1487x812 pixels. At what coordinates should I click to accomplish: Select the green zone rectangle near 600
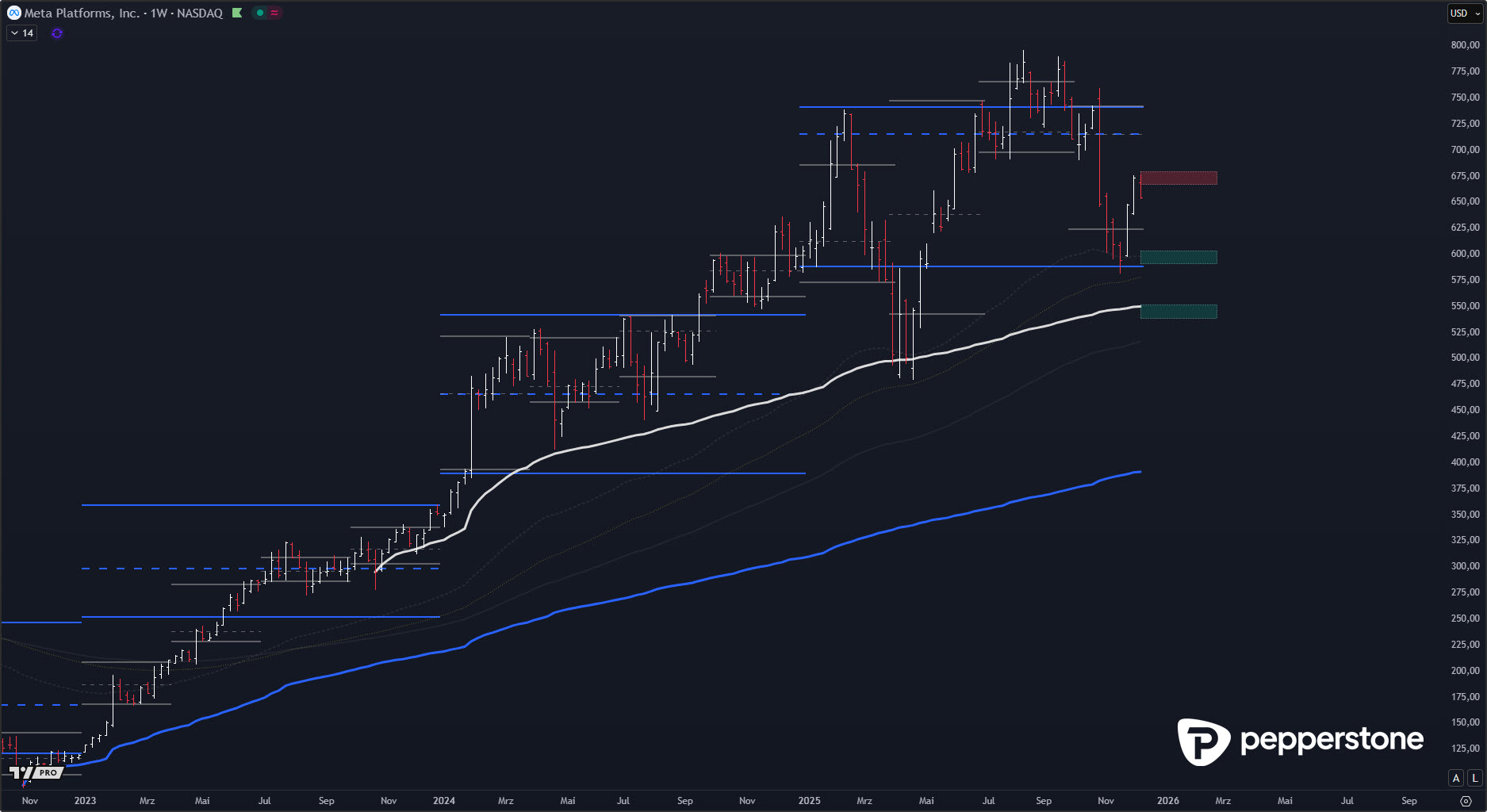(x=1178, y=257)
